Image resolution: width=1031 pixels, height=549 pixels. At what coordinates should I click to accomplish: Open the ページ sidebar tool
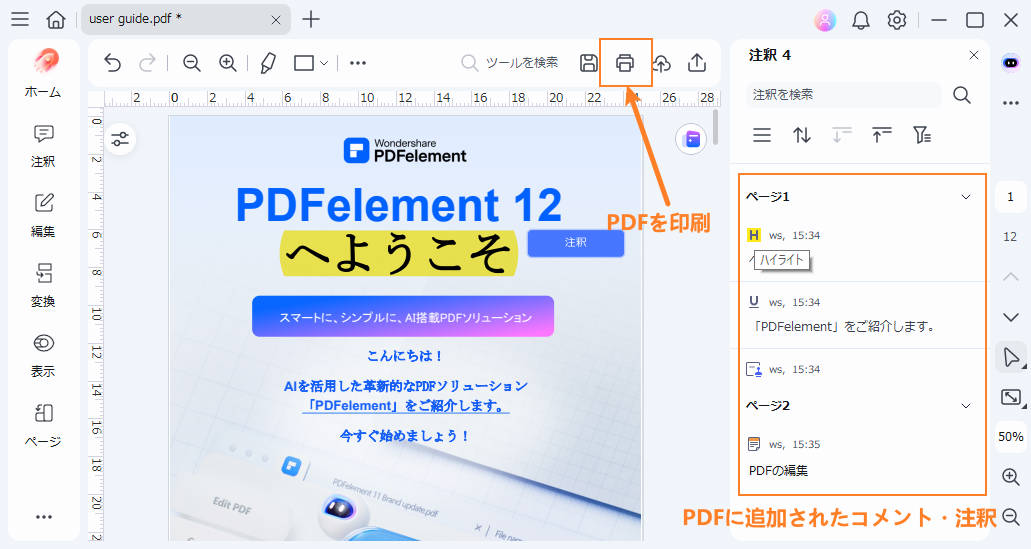pos(43,425)
